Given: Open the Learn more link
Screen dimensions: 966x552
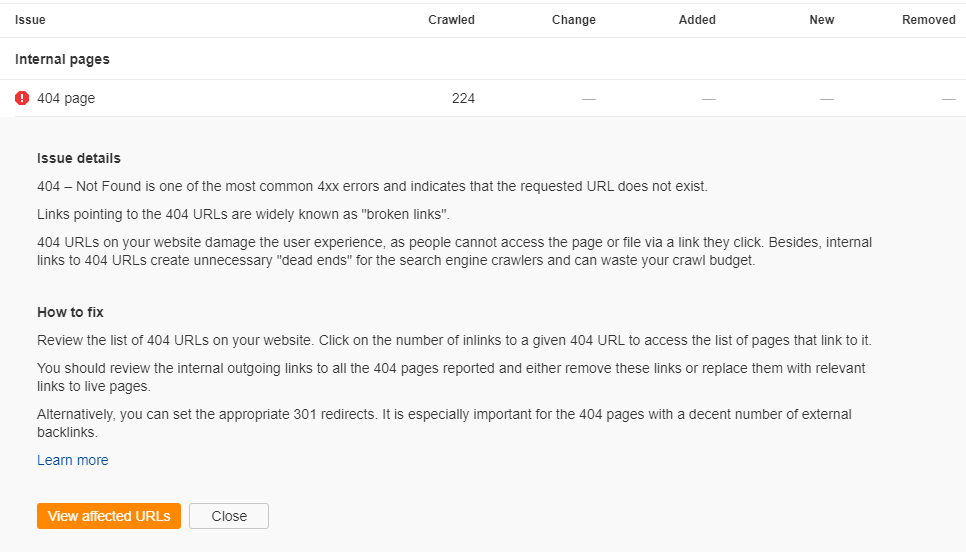Looking at the screenshot, I should 73,460.
